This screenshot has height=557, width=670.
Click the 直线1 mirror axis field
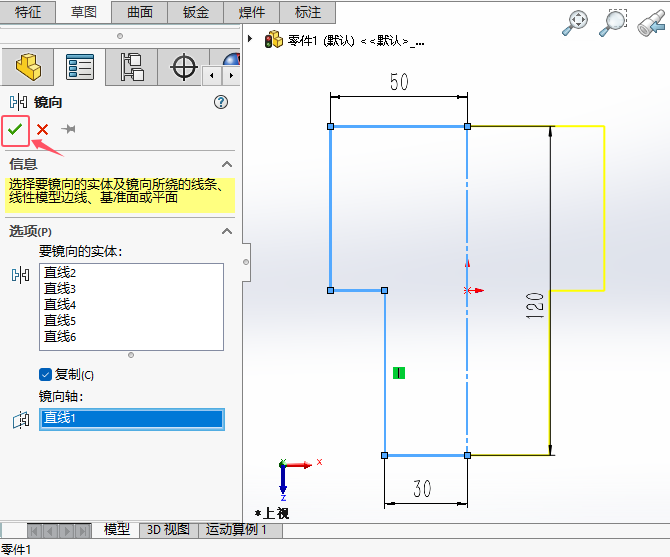tap(132, 419)
